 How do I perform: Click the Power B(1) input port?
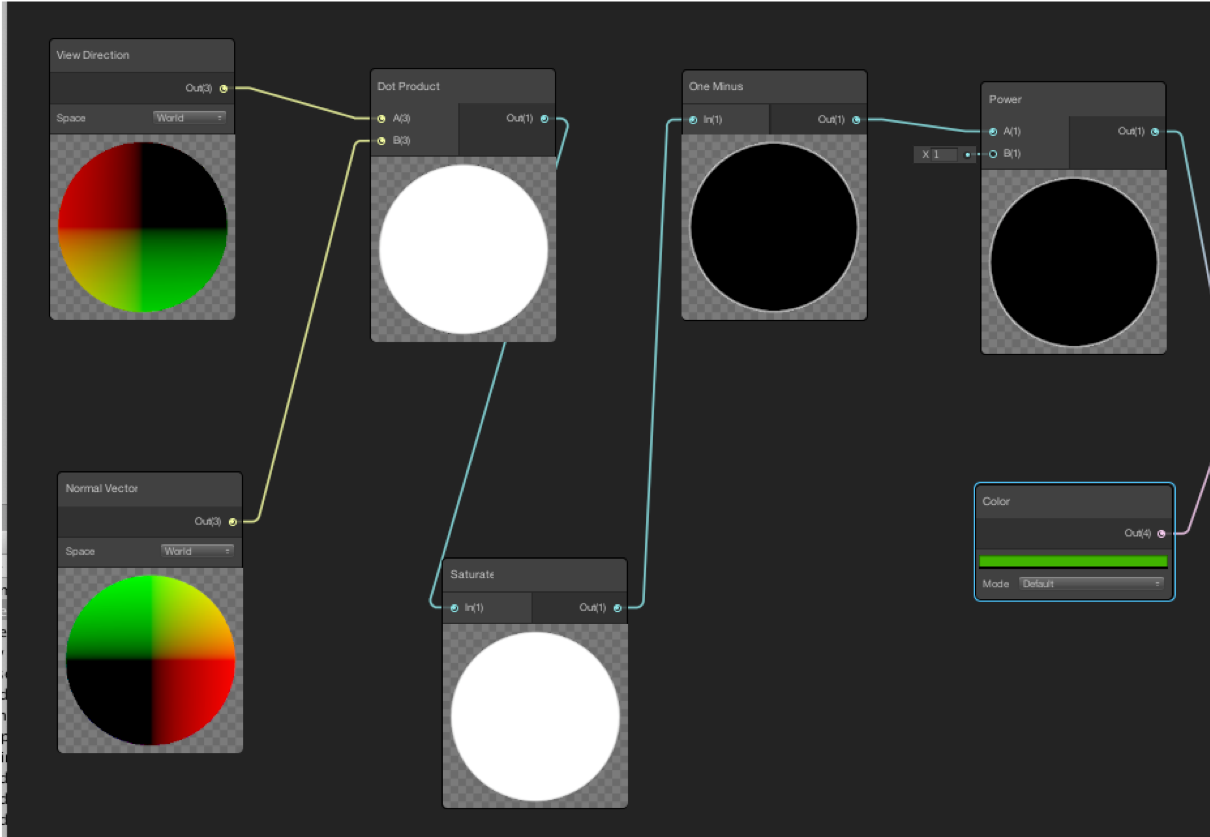[x=993, y=154]
